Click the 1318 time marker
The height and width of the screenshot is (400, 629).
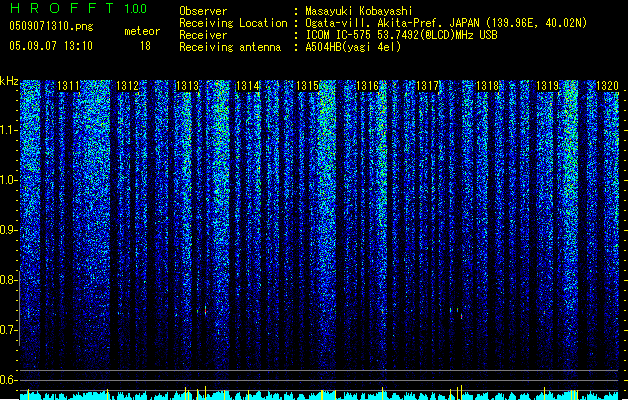487,86
